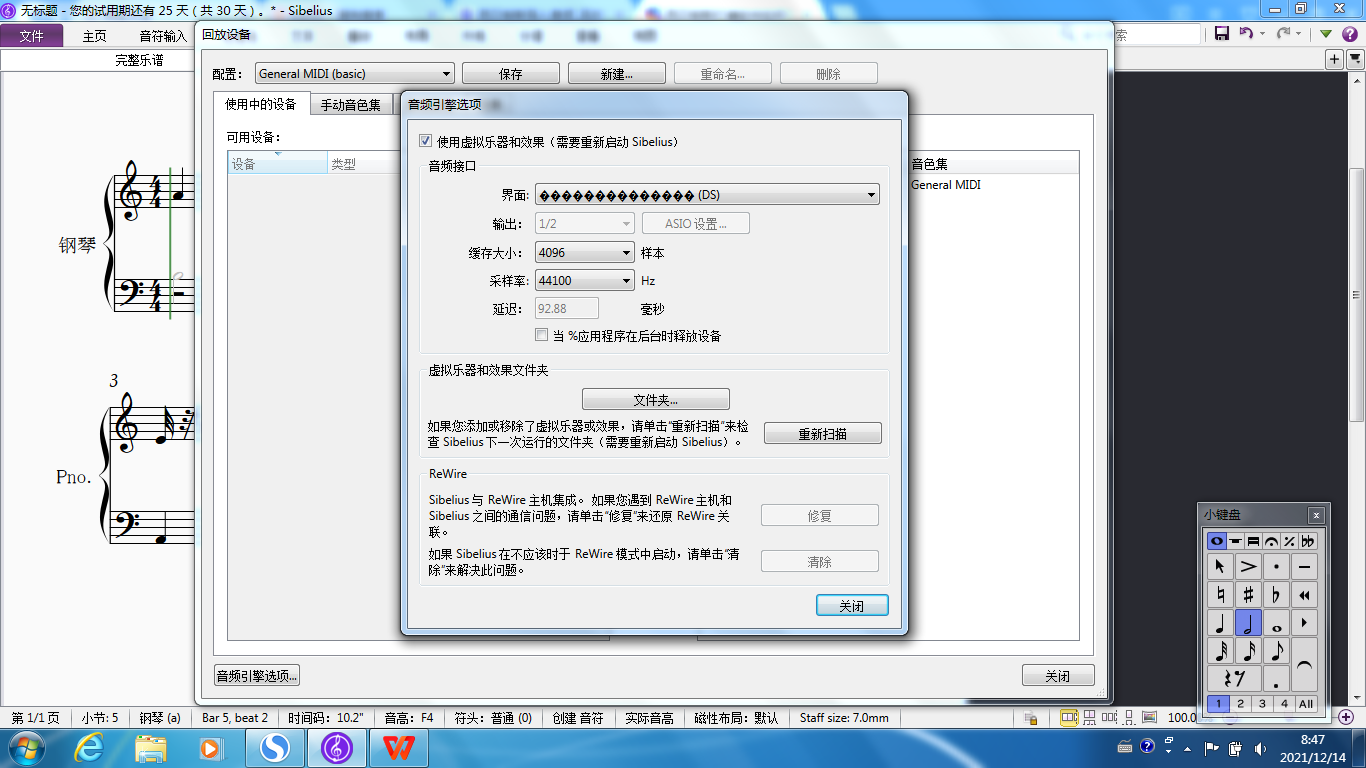1366x768 pixels.
Task: Add a flat accidental from the keypad
Action: [1276, 595]
